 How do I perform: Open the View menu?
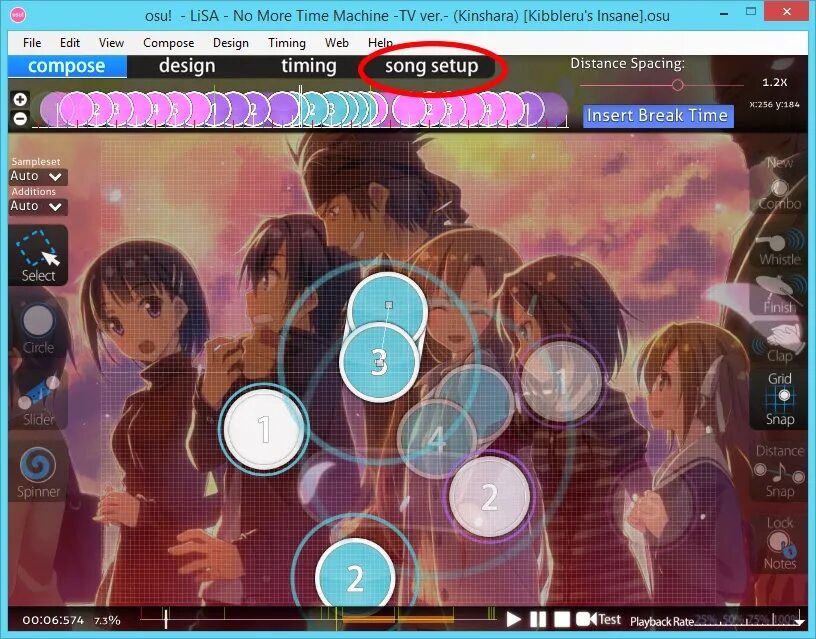[111, 43]
